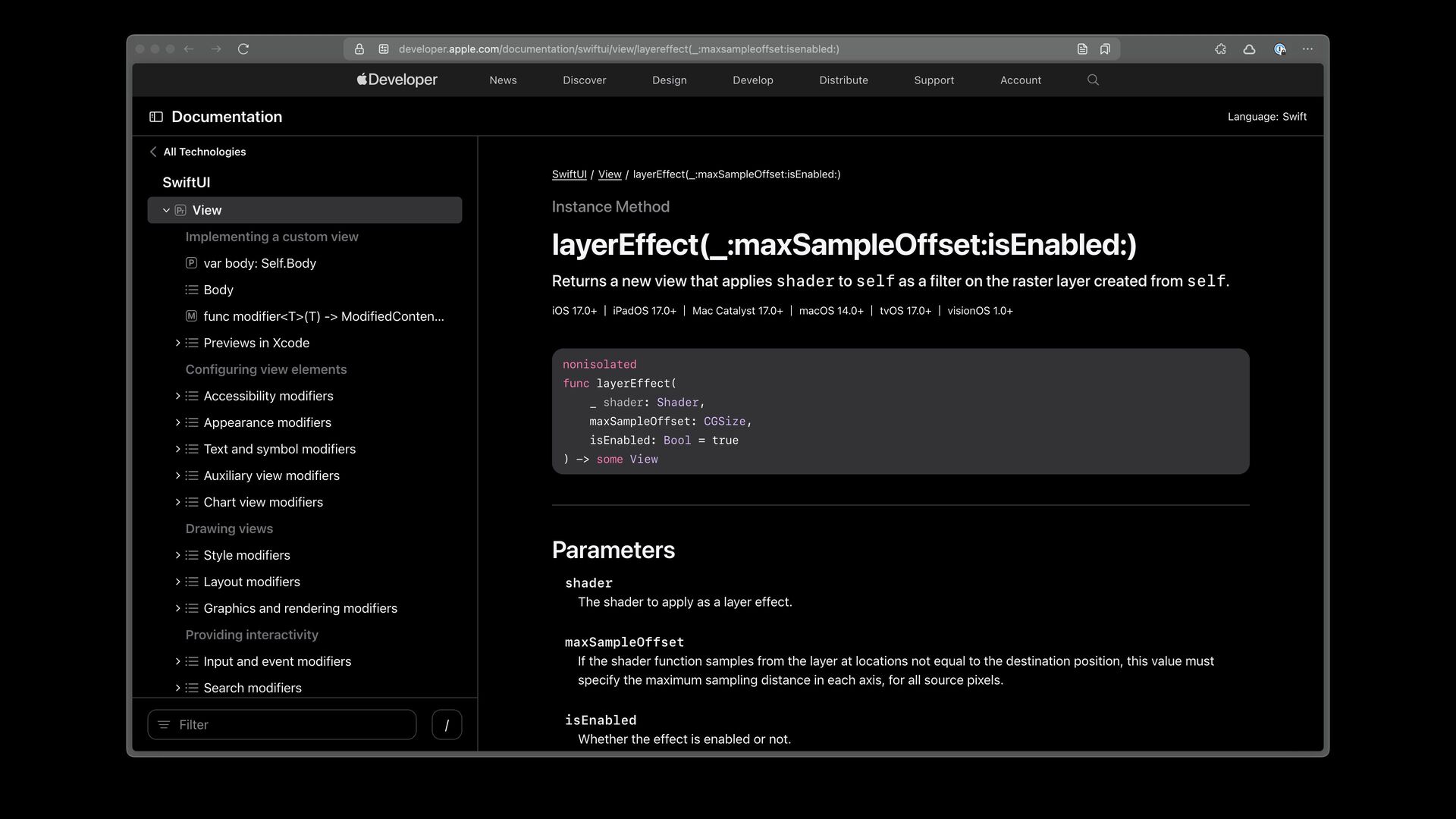This screenshot has width=1456, height=819.
Task: Expand Previews in Xcode chevron
Action: [177, 343]
